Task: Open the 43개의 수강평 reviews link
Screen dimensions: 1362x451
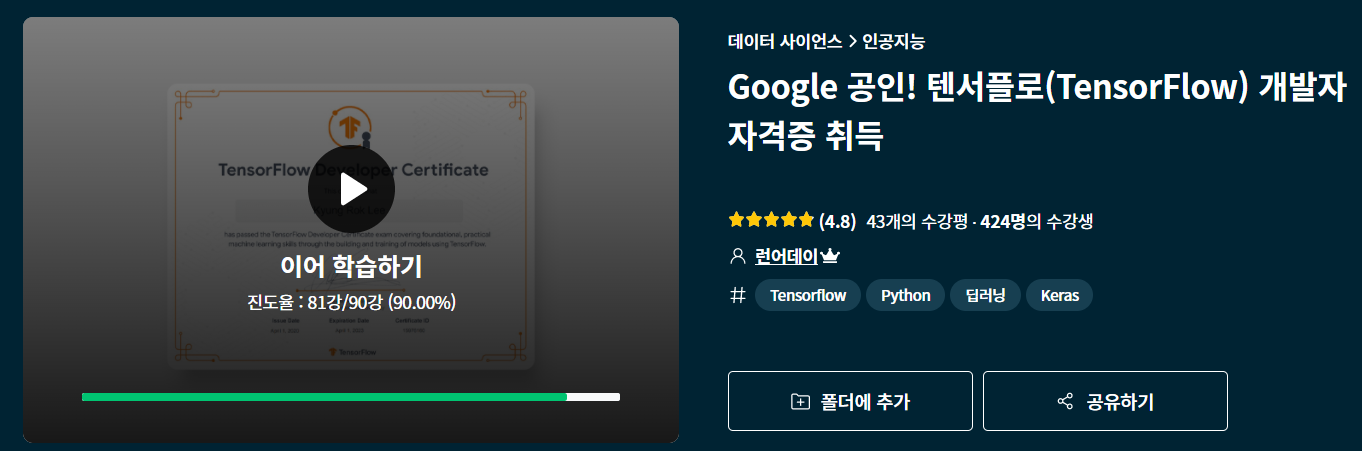Action: point(917,221)
